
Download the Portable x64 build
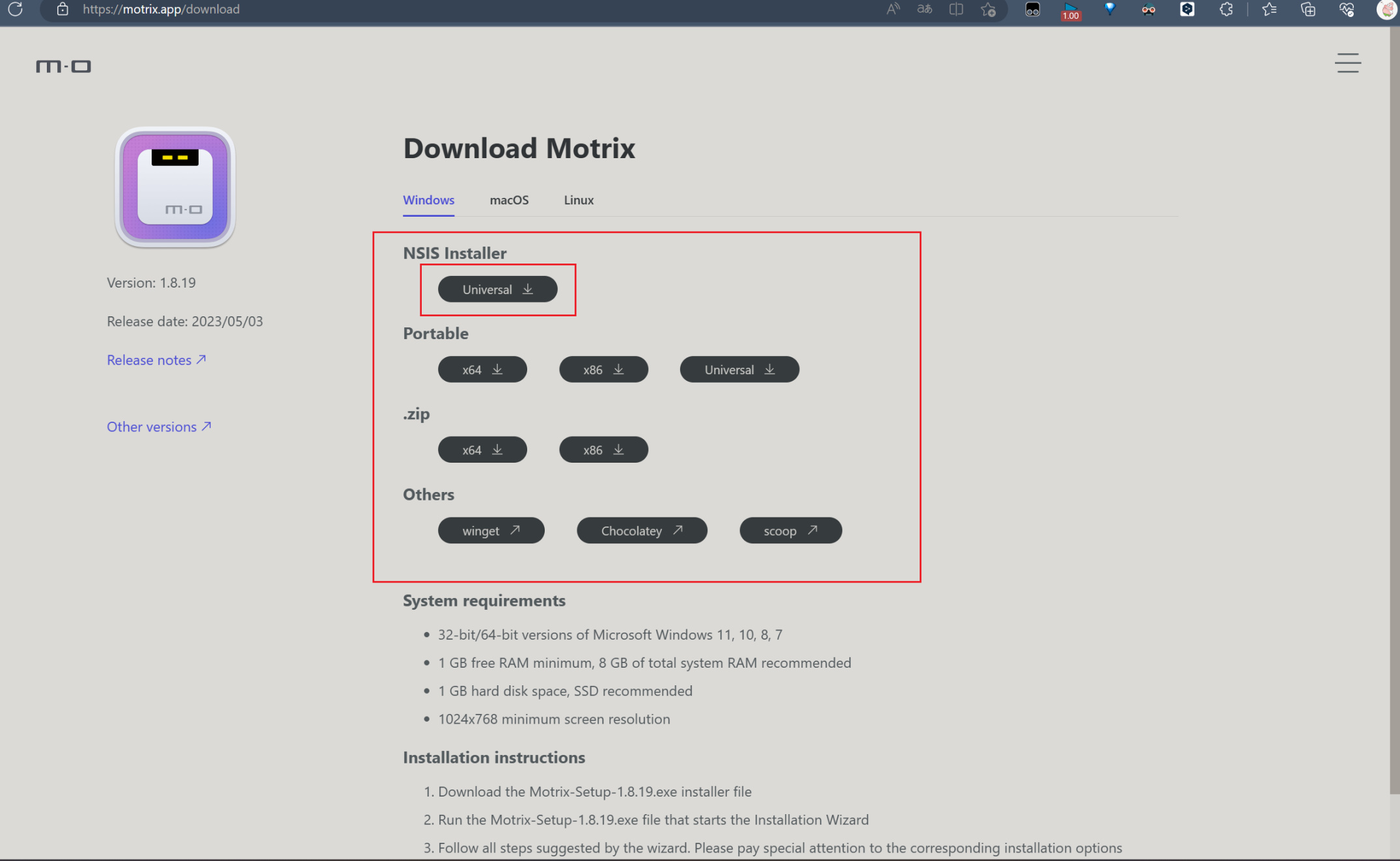pos(482,370)
